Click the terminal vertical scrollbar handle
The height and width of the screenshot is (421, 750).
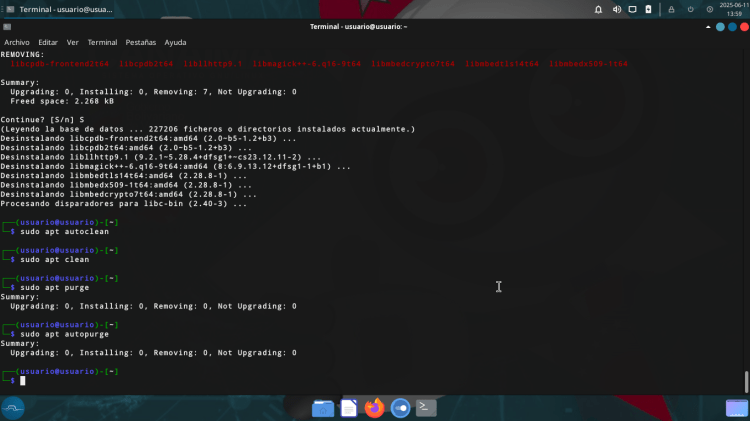click(x=746, y=382)
